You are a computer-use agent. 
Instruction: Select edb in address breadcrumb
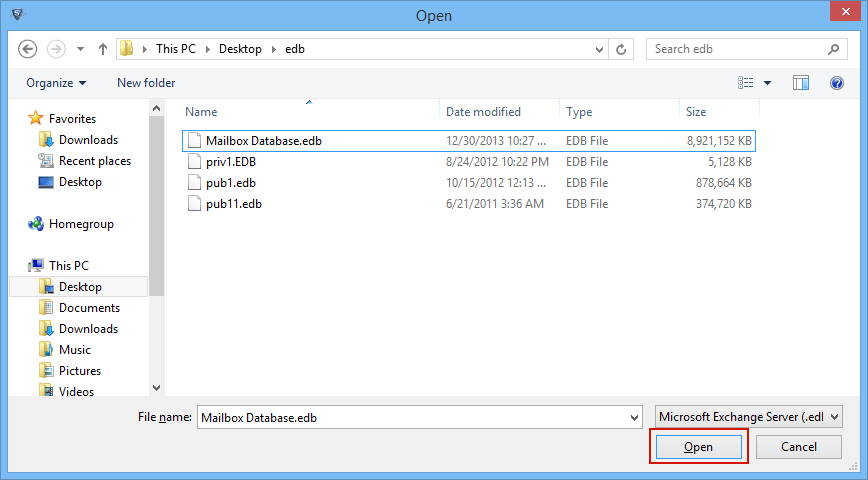(295, 49)
